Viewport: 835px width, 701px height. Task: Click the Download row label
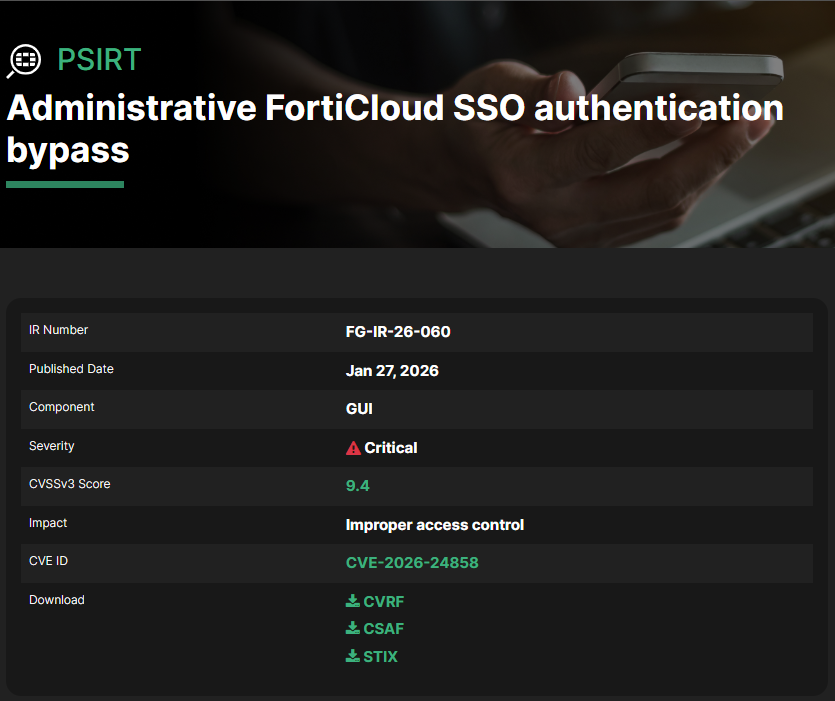[x=57, y=600]
